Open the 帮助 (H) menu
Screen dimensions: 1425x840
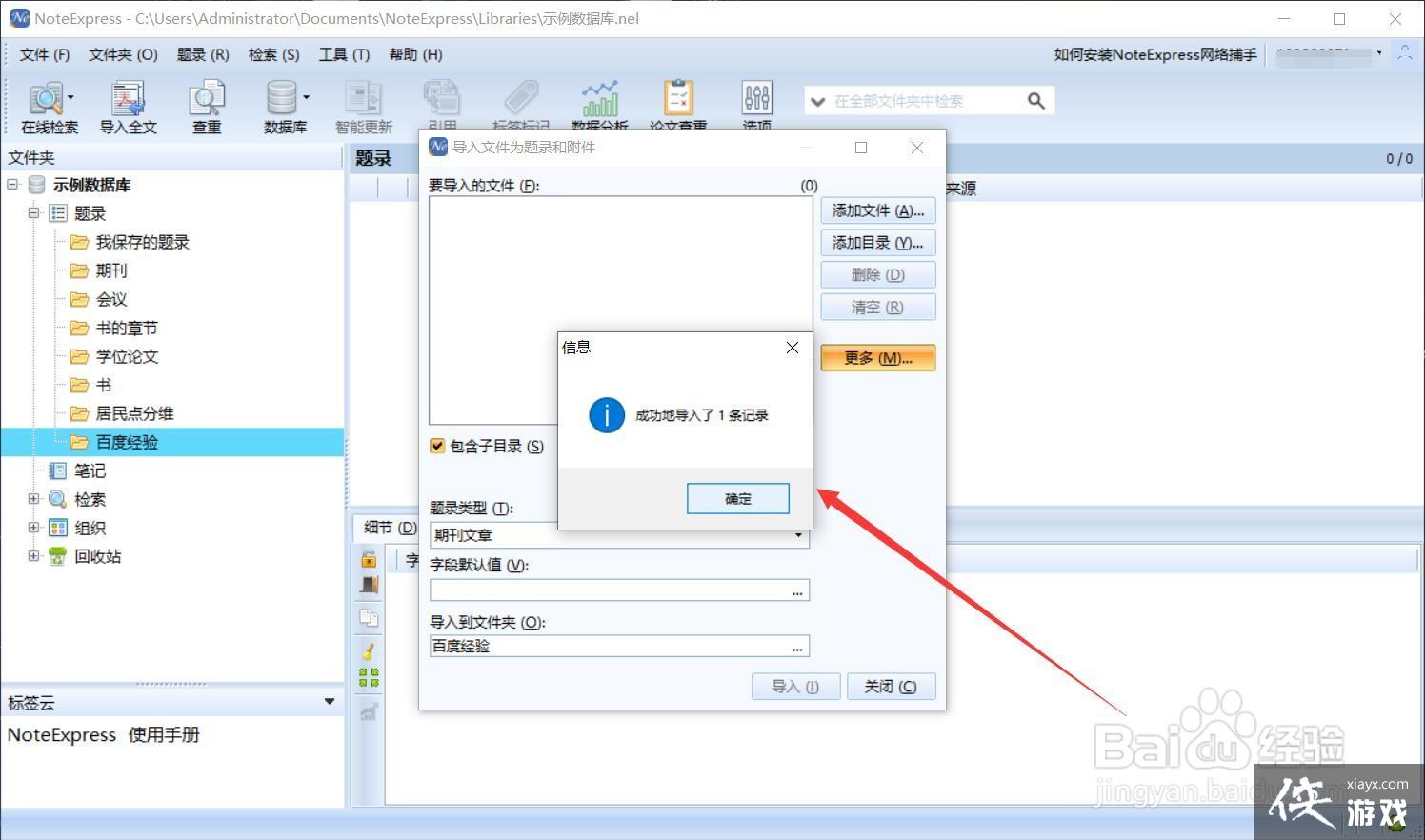click(415, 54)
